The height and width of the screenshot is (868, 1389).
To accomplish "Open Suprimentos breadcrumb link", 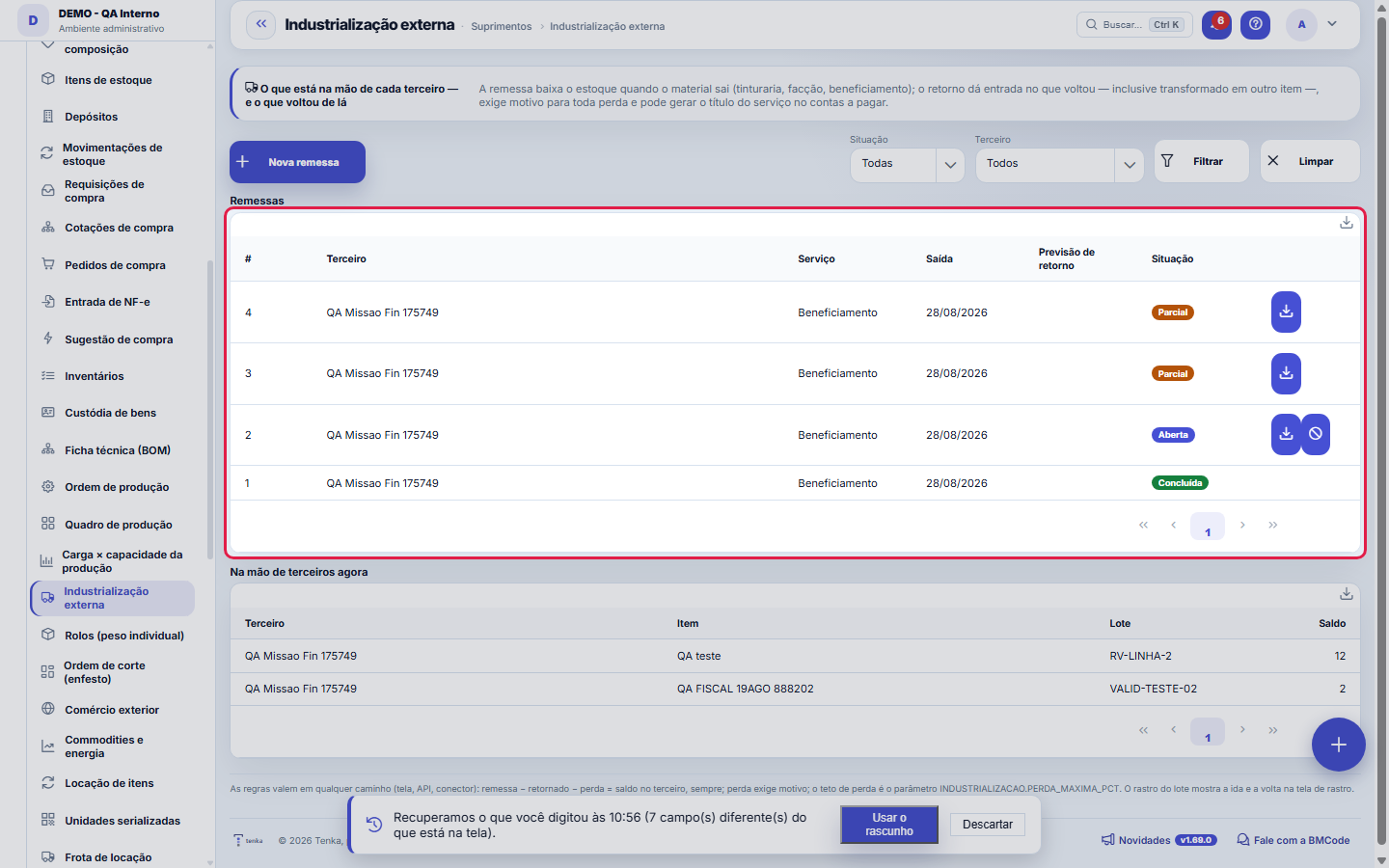I will (502, 26).
